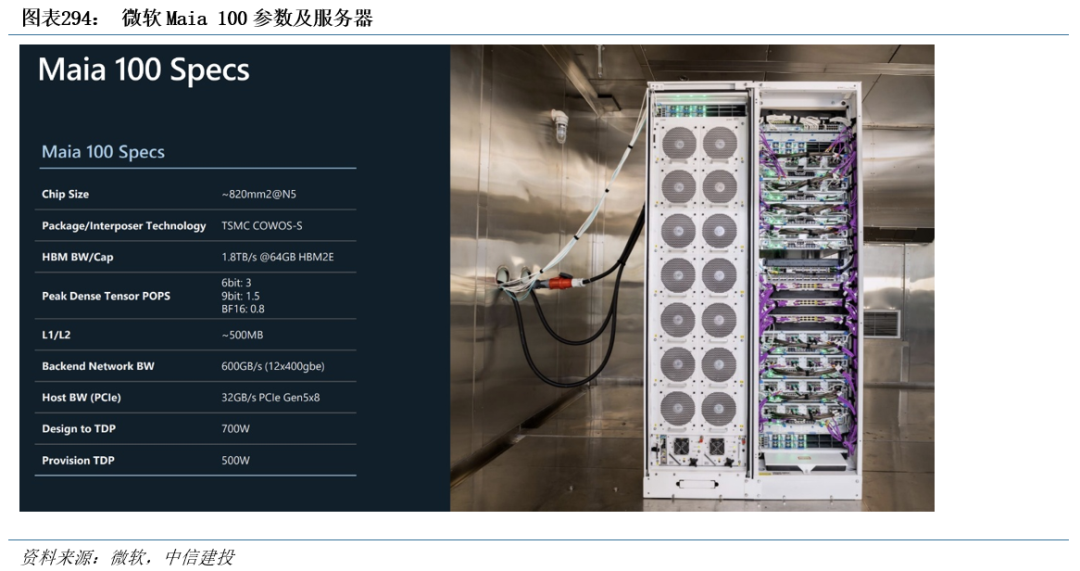Click the "~500MB" cache value
Image resolution: width=1080 pixels, height=571 pixels.
click(242, 335)
